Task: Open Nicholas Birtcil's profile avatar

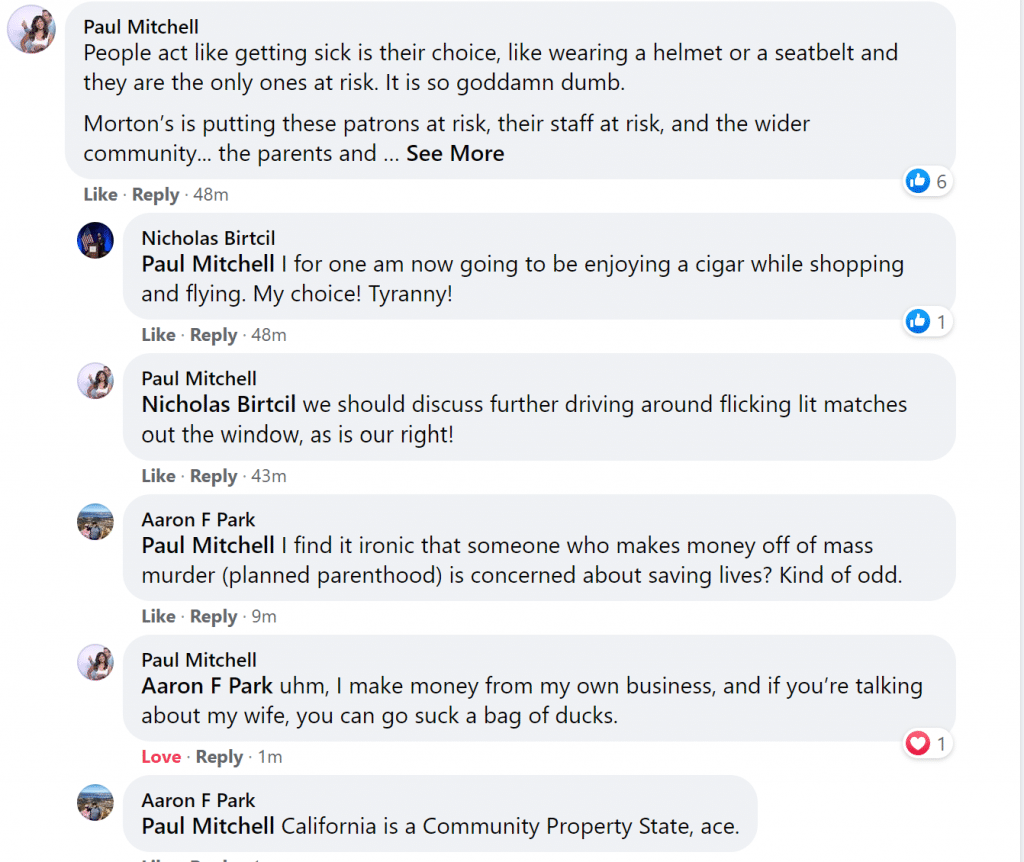Action: pos(95,240)
